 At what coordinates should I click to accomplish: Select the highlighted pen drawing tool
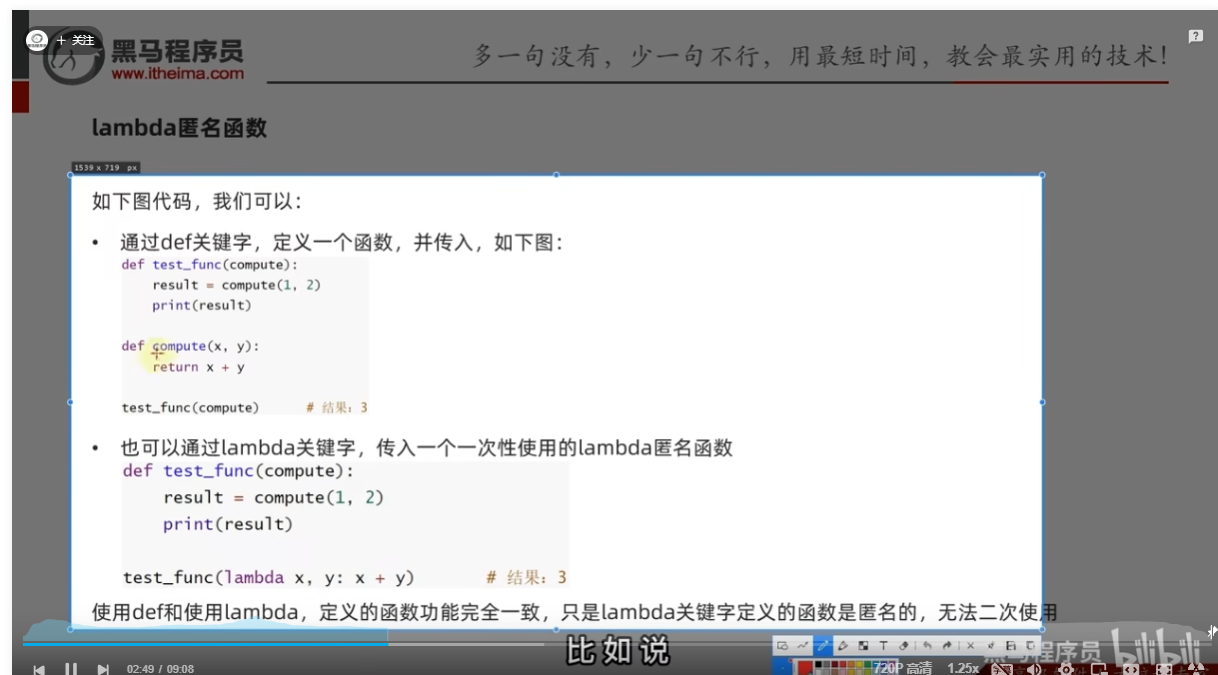coord(822,646)
